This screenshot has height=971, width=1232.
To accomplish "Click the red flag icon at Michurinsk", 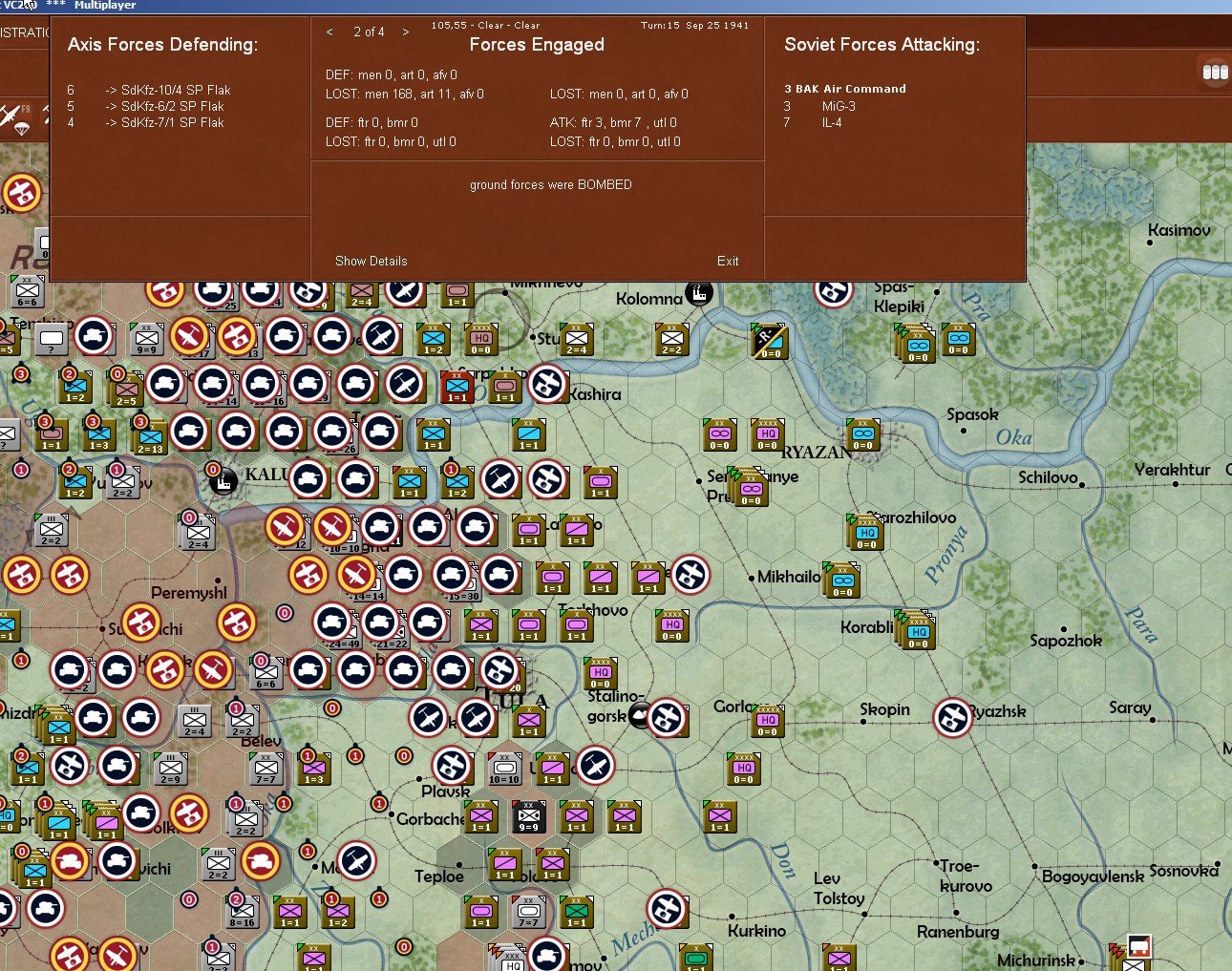I will [x=1138, y=947].
